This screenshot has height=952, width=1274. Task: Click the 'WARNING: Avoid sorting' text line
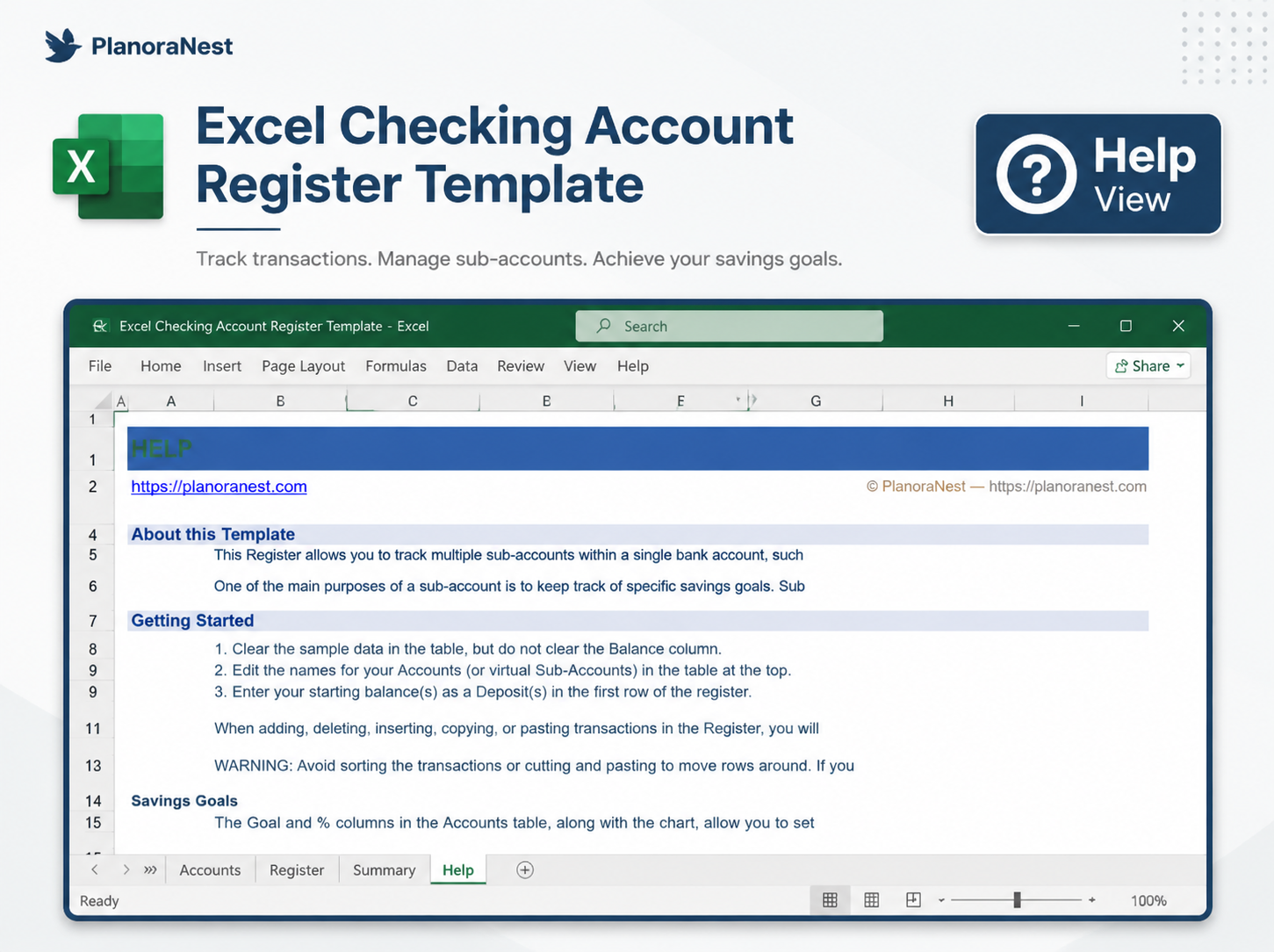534,766
